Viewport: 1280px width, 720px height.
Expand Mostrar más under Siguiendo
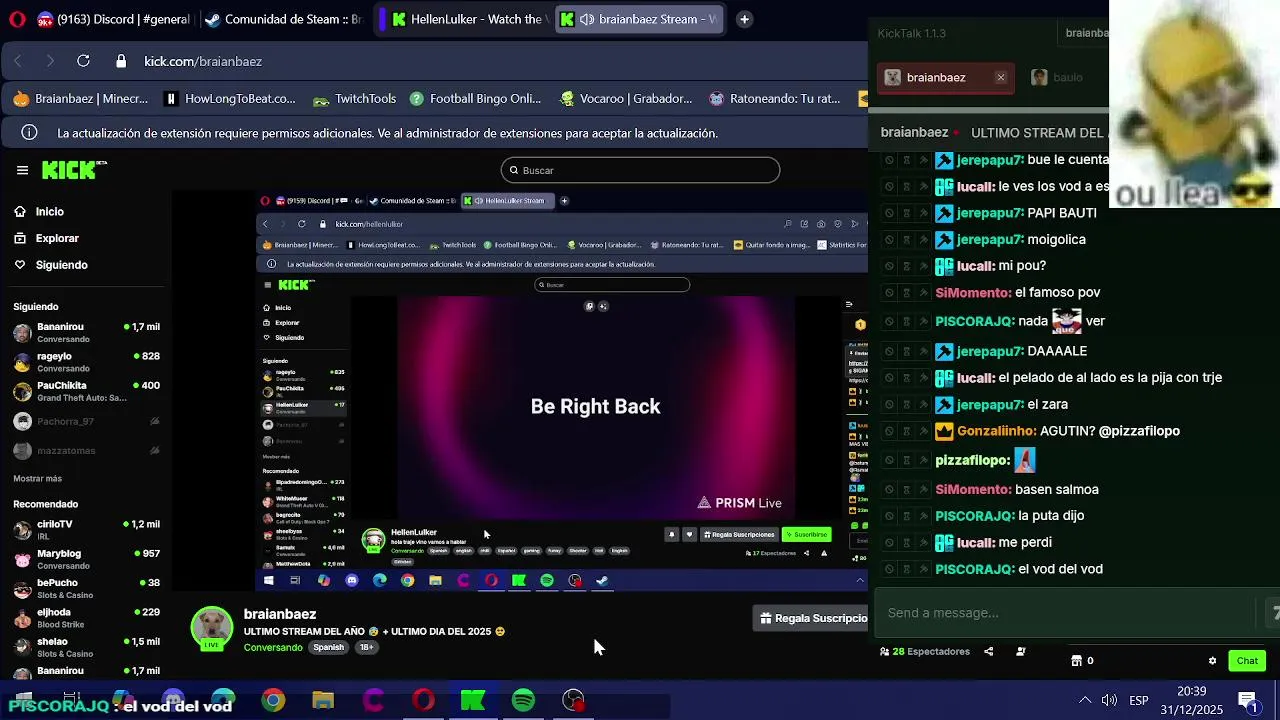tap(37, 479)
